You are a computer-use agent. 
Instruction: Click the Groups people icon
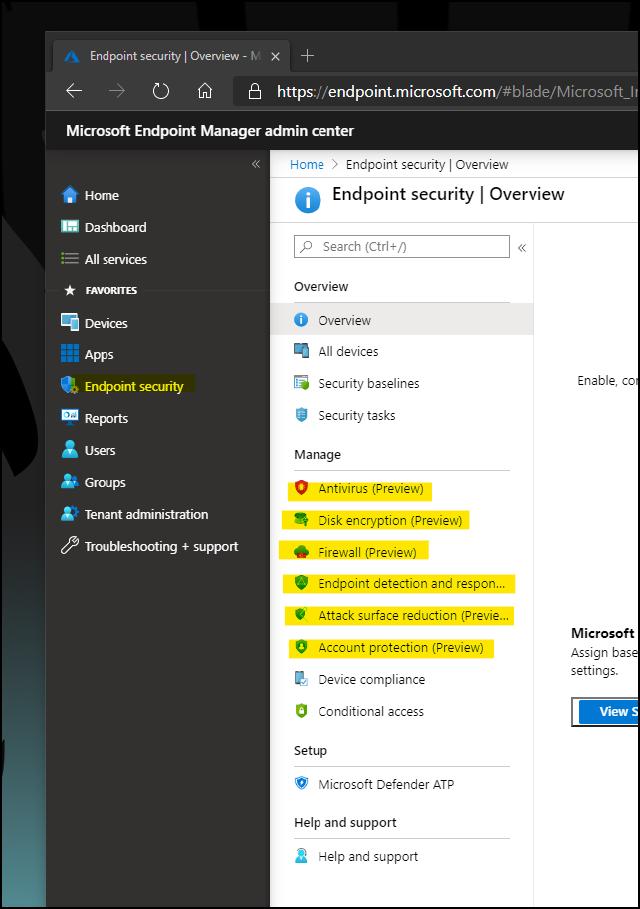[70, 481]
